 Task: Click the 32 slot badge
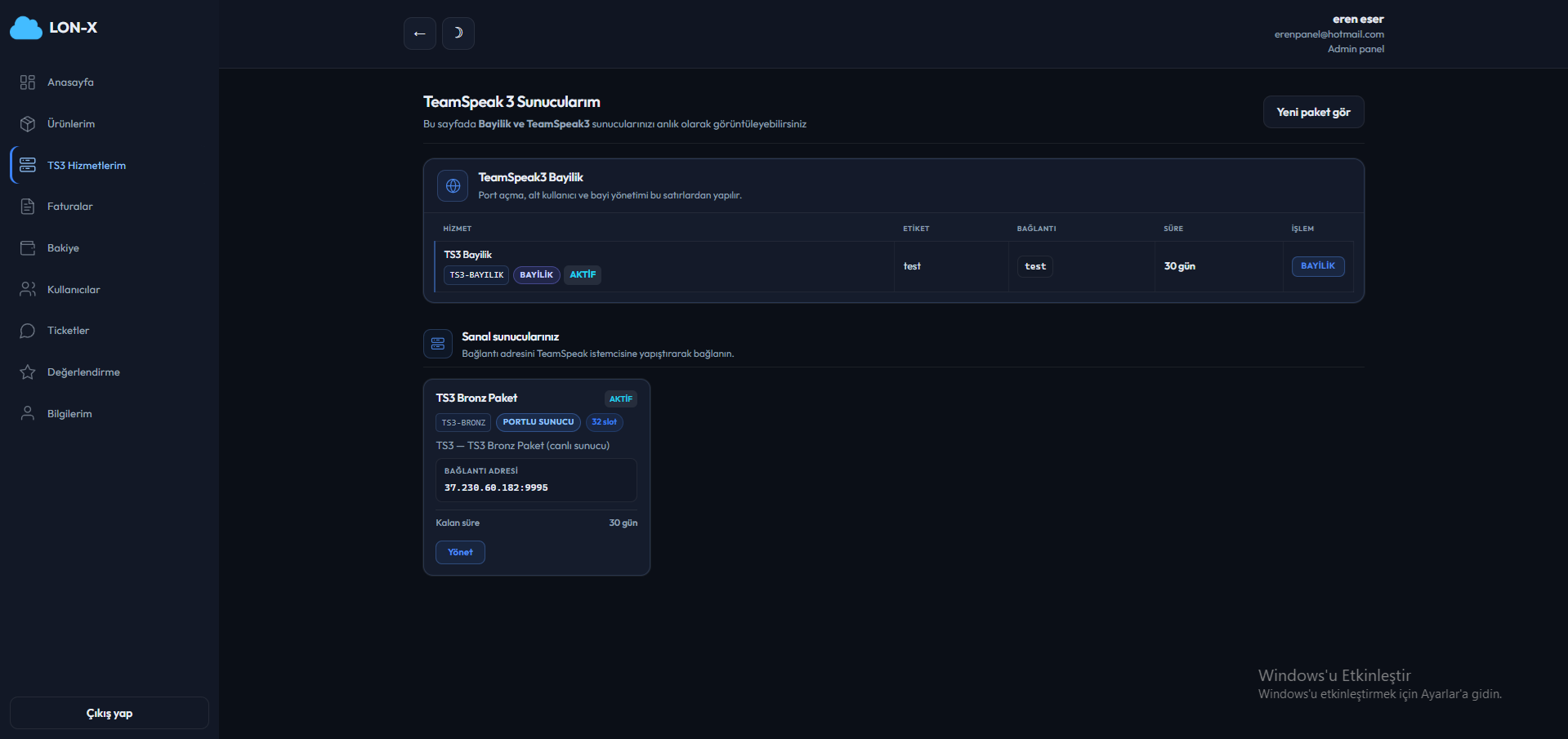(x=605, y=422)
